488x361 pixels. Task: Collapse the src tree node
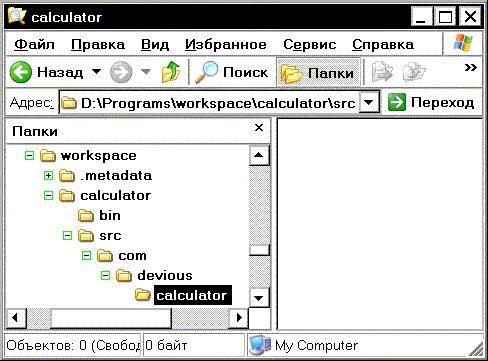click(67, 236)
